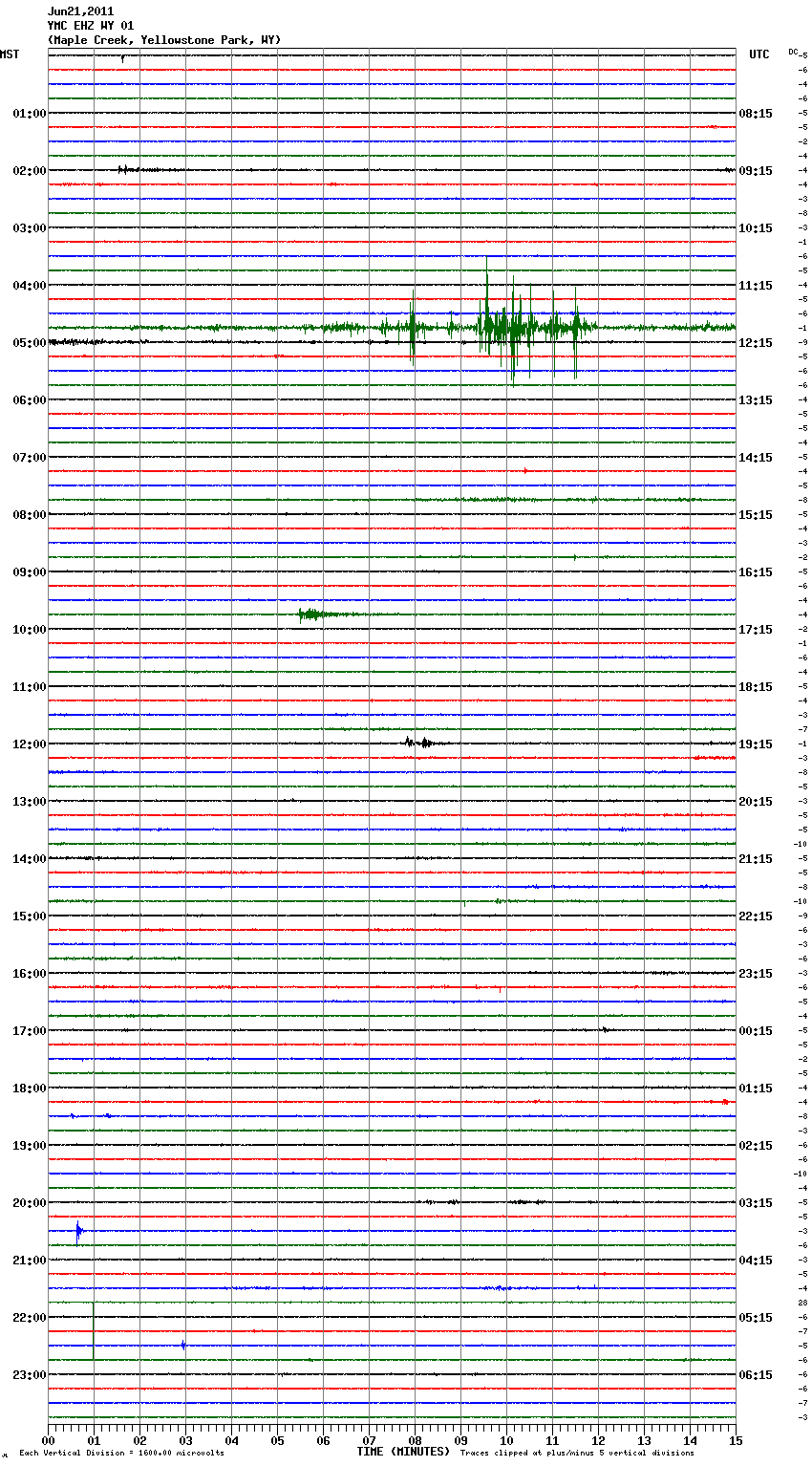812x1466 pixels.
Task: Click the Each Vertical Division 1600.00 microvolts note
Action: click(122, 1454)
